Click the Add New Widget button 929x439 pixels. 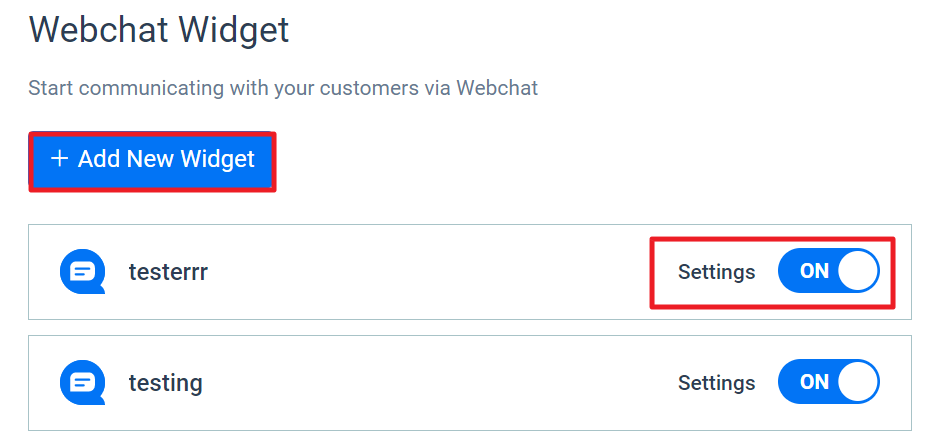click(x=152, y=161)
